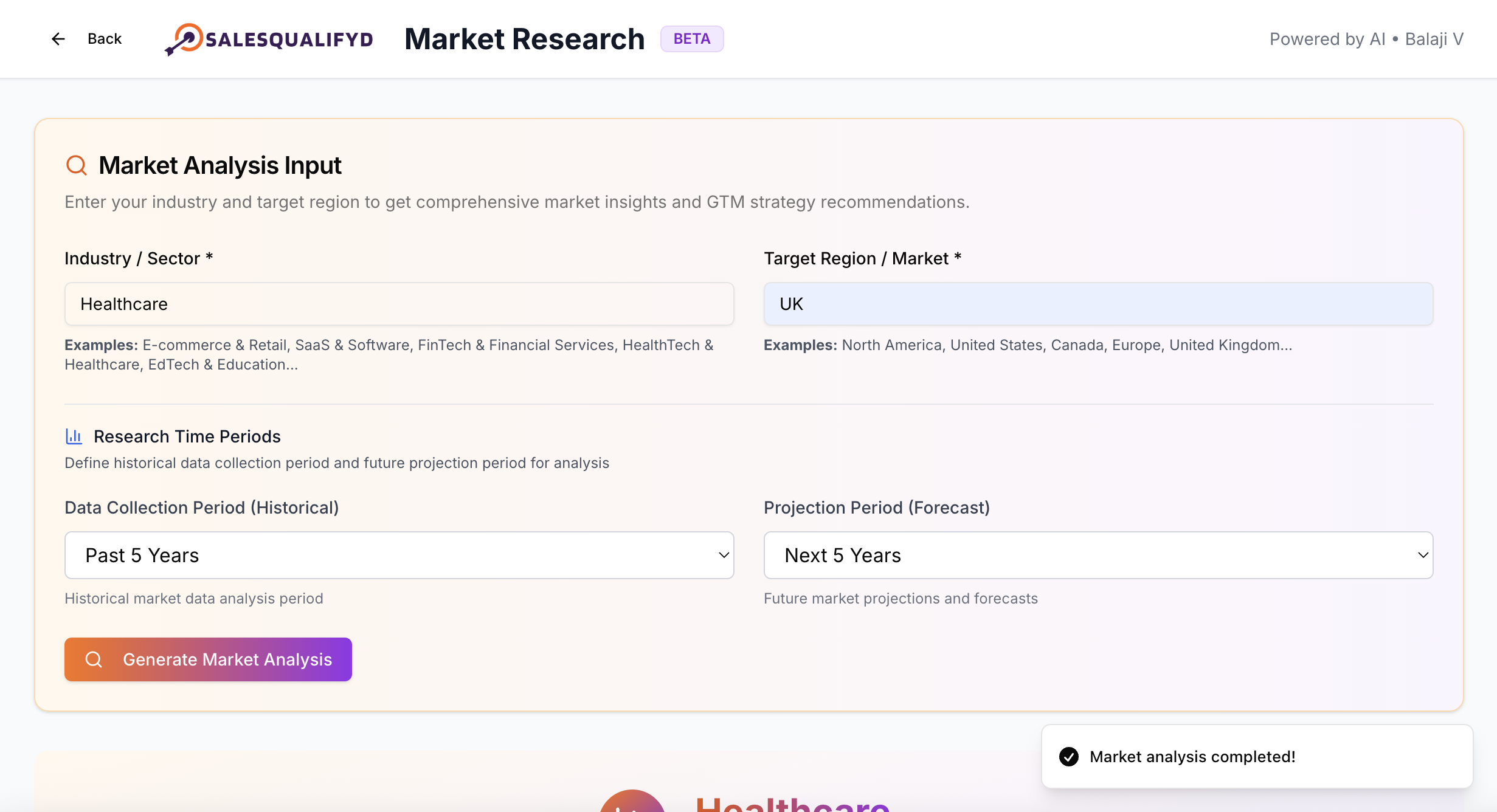Viewport: 1497px width, 812px height.
Task: Click the Market Research page title
Action: click(x=524, y=39)
